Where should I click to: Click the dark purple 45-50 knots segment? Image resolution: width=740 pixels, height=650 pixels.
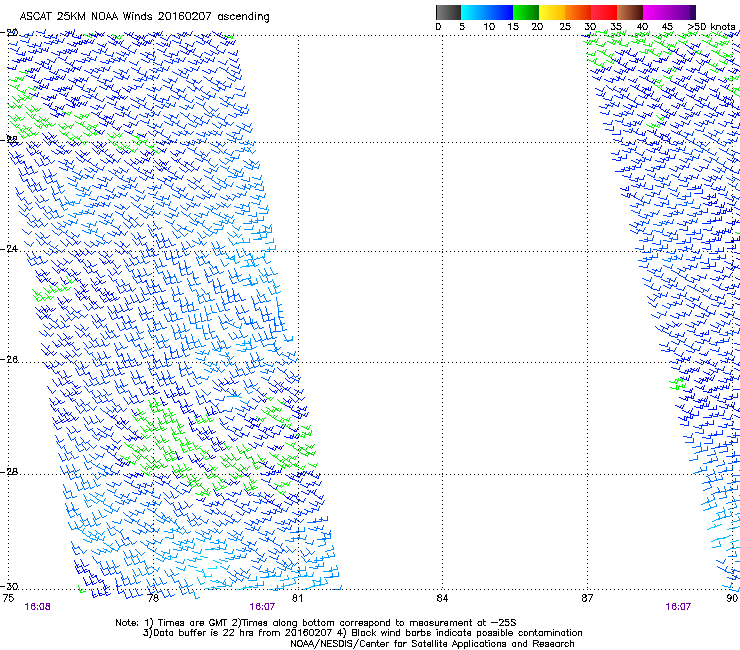682,12
